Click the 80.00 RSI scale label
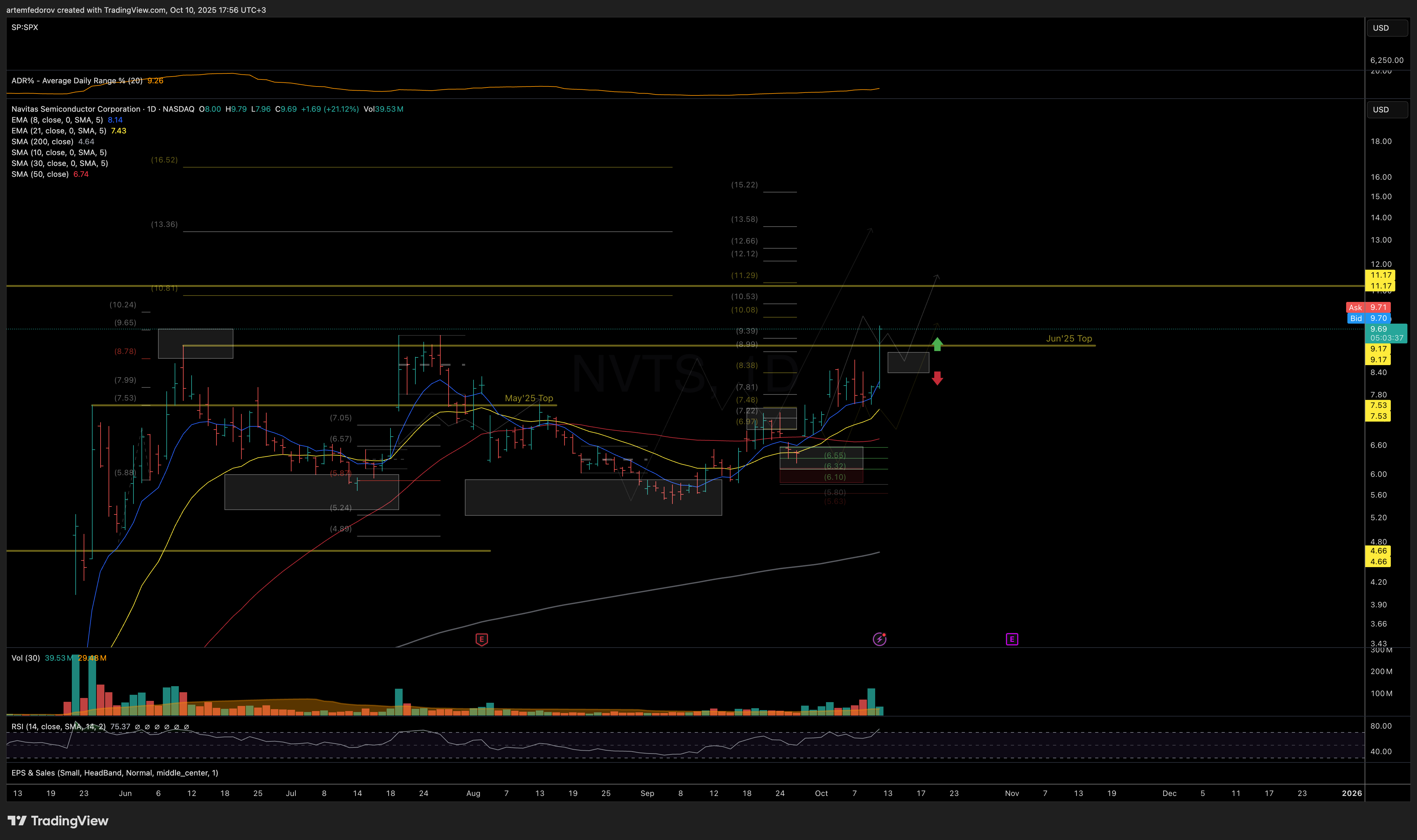The height and width of the screenshot is (840, 1417). [x=1381, y=726]
